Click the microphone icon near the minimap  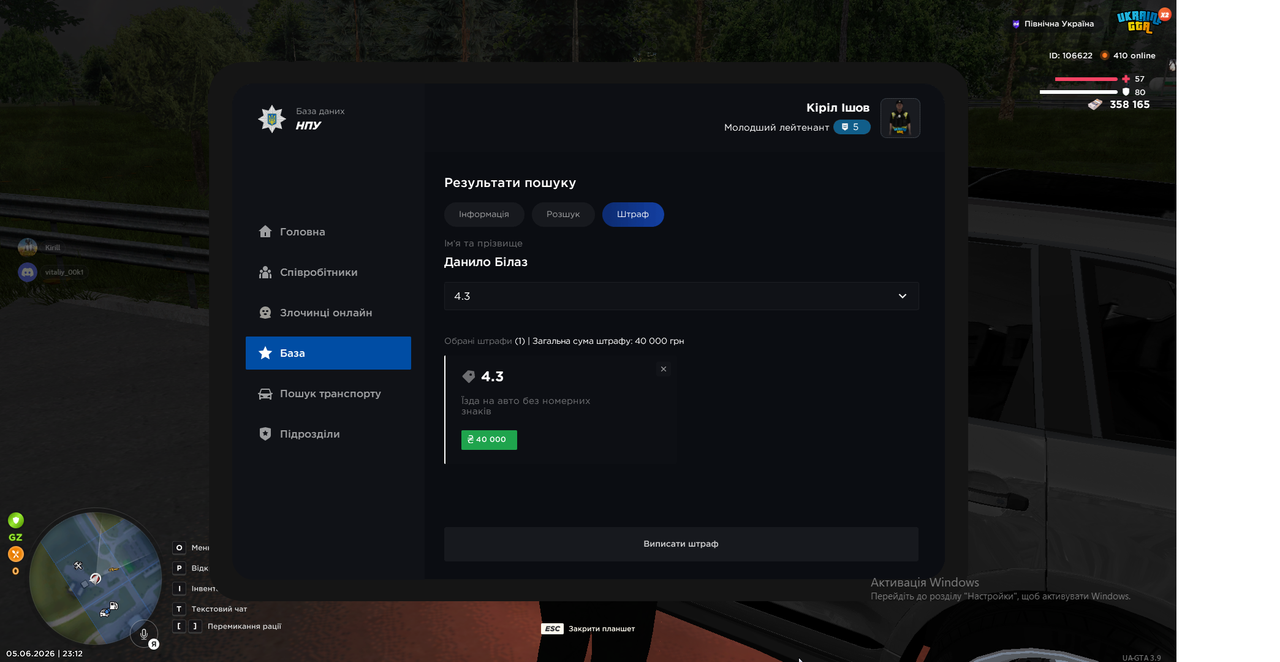pyautogui.click(x=145, y=634)
